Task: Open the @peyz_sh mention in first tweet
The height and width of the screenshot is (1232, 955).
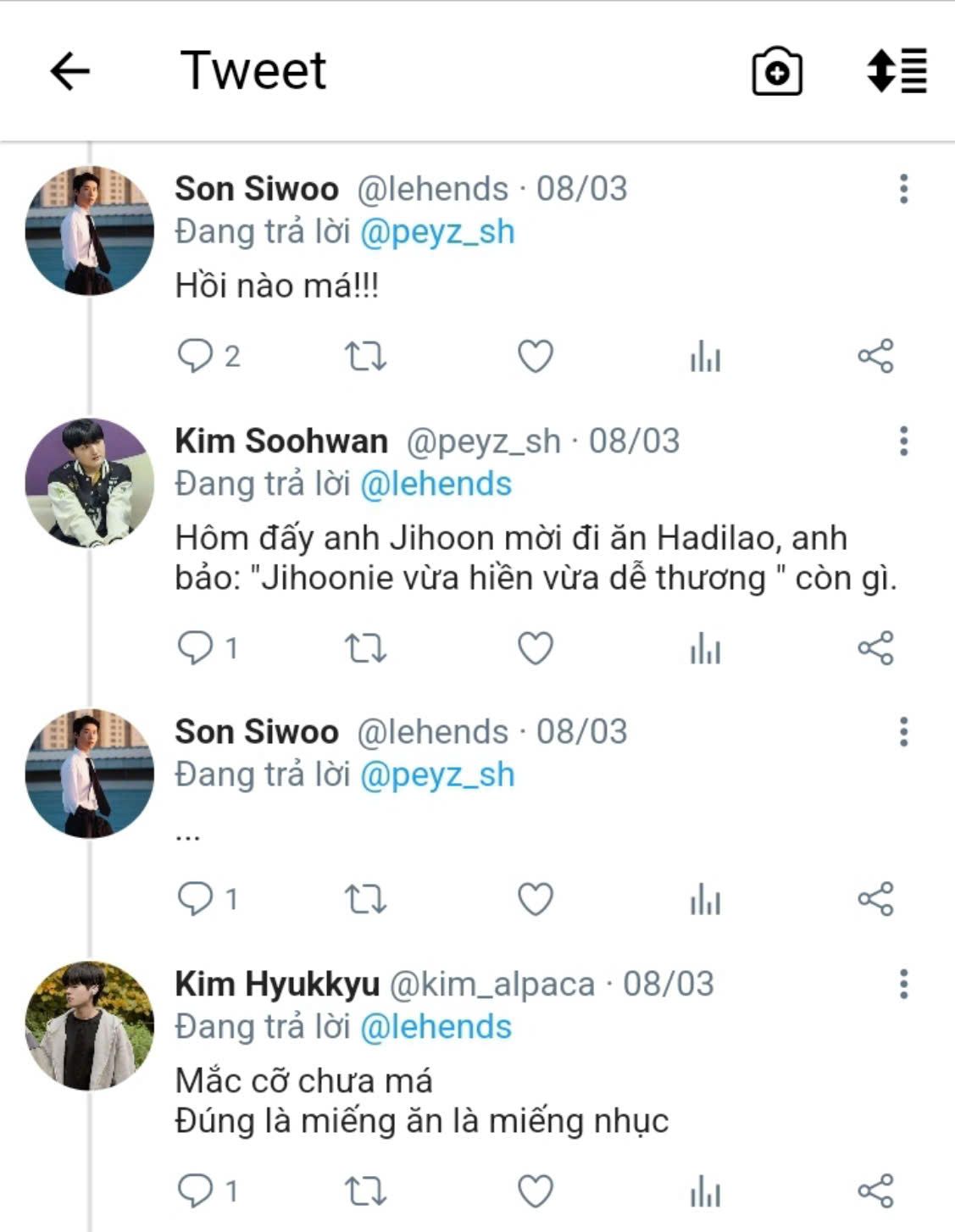Action: pyautogui.click(x=437, y=232)
